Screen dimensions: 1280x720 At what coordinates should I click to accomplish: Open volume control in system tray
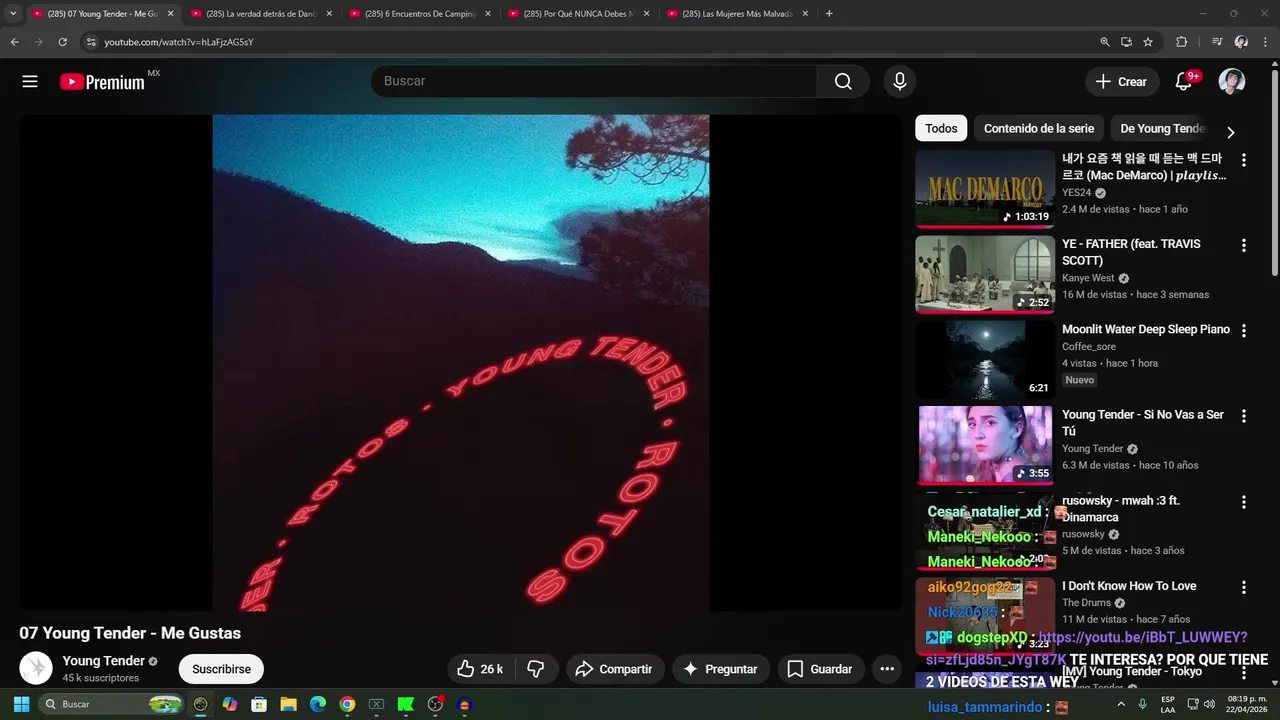(x=1209, y=704)
